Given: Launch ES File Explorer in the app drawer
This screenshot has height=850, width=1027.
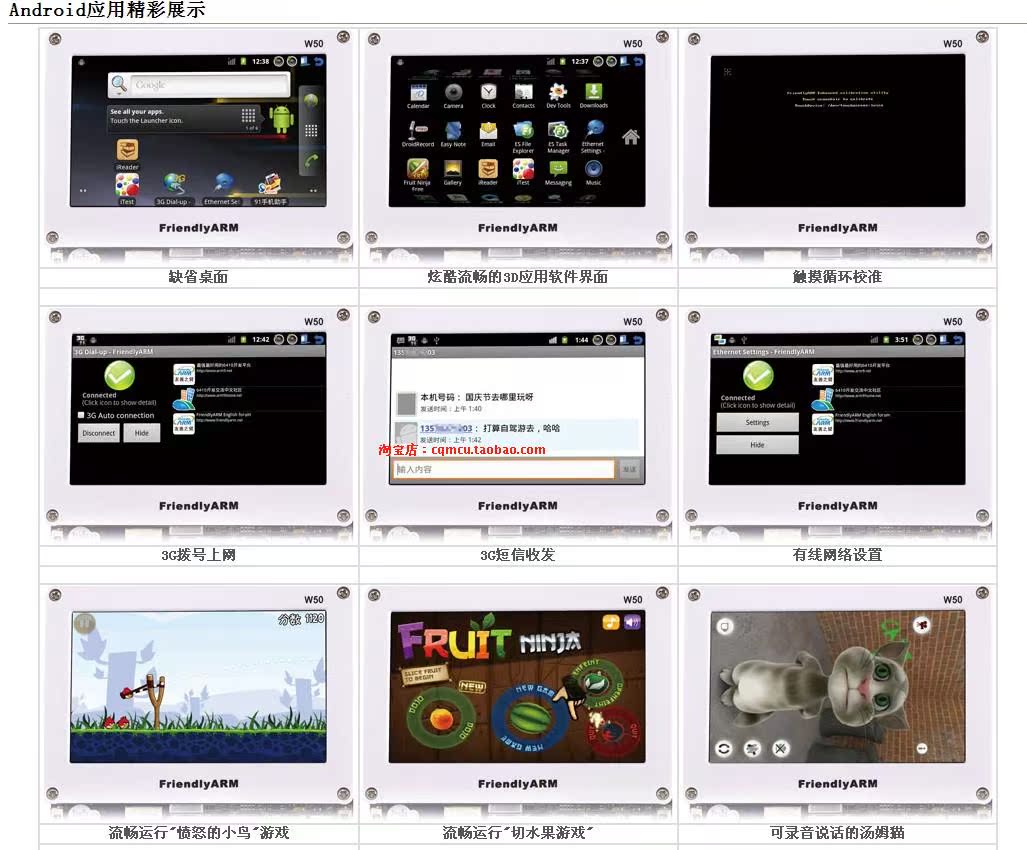Looking at the screenshot, I should (523, 138).
